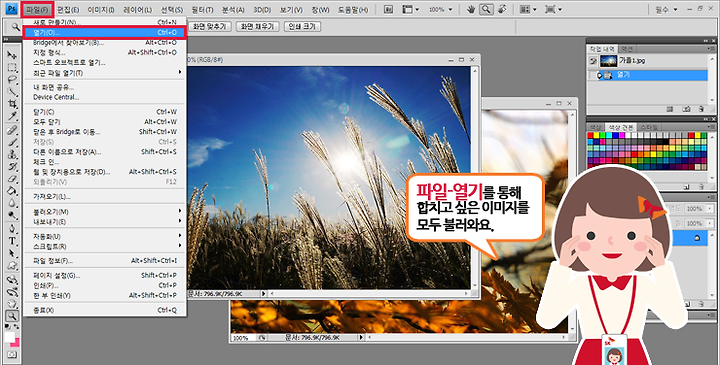The height and width of the screenshot is (365, 720).
Task: Select the Zoom tool in toolbox
Action: (12, 315)
